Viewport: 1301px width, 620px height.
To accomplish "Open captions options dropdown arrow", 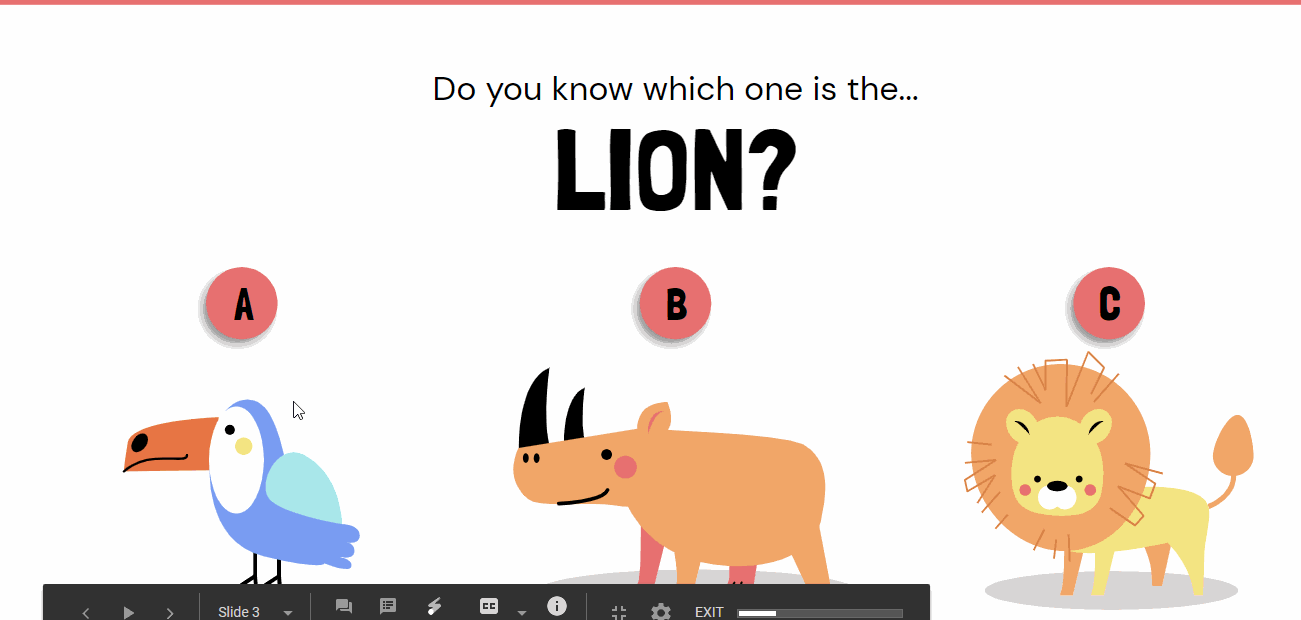I will click(521, 612).
